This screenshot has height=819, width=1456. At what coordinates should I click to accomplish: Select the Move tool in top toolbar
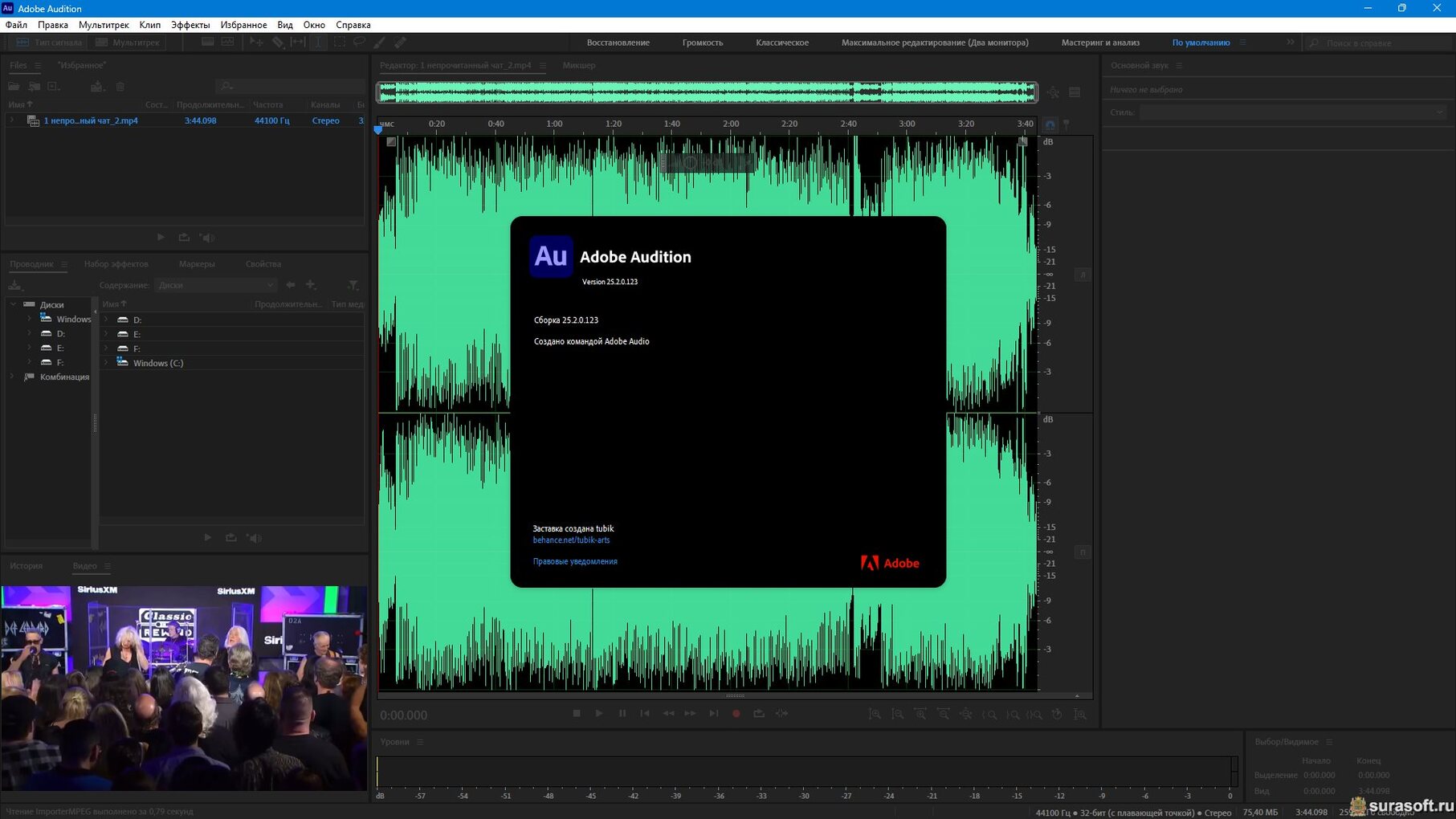256,43
